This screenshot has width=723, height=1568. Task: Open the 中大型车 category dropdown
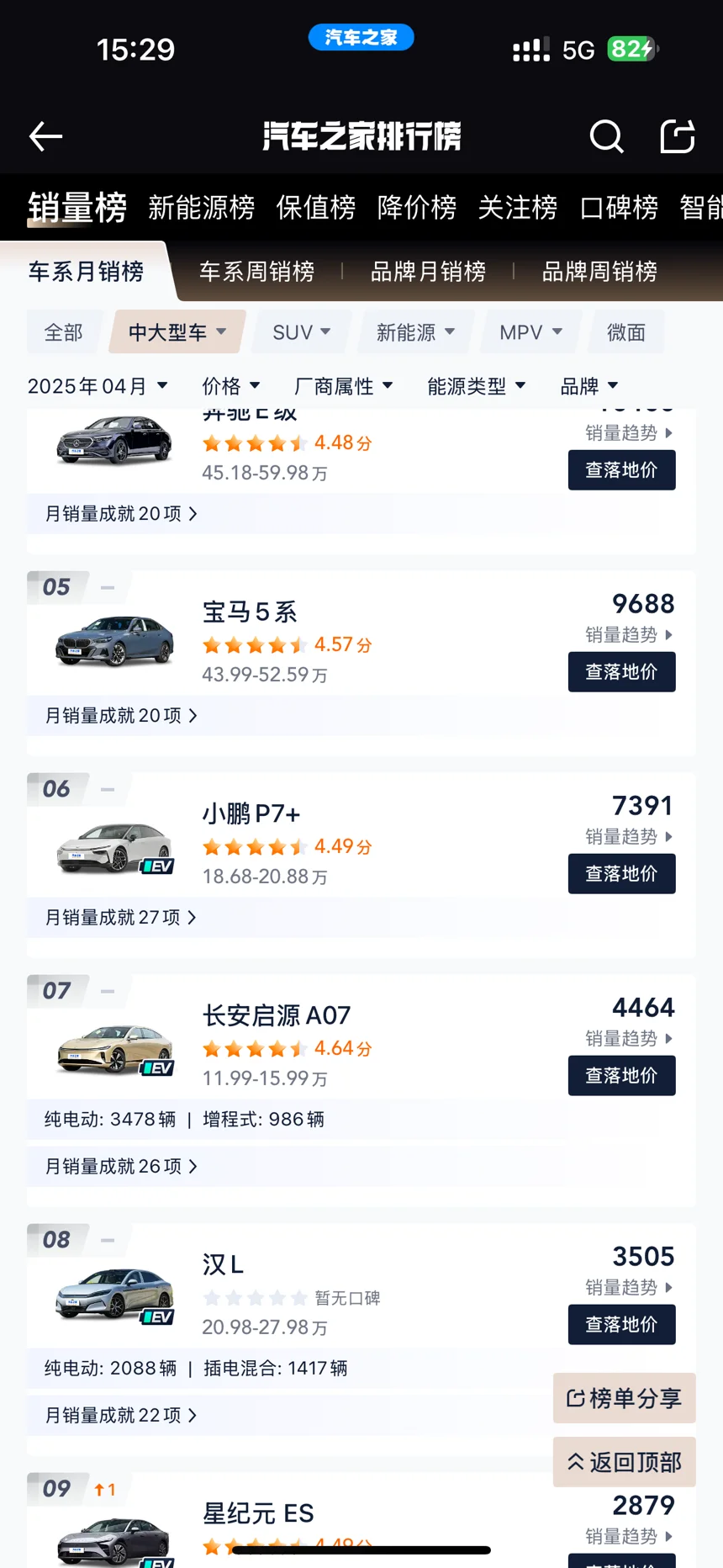tap(177, 332)
